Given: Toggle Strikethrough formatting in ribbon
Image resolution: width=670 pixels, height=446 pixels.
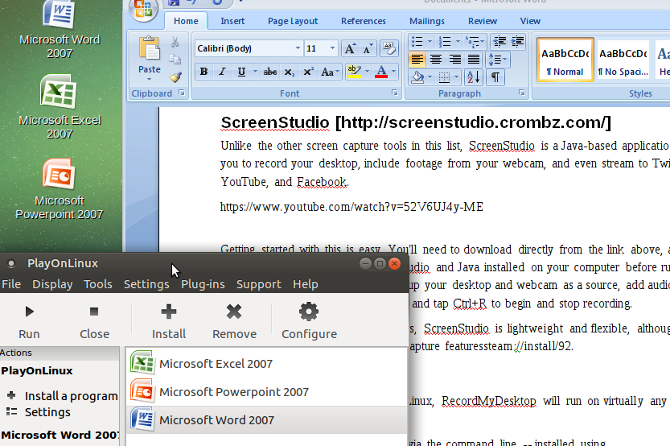Looking at the screenshot, I should click(269, 71).
